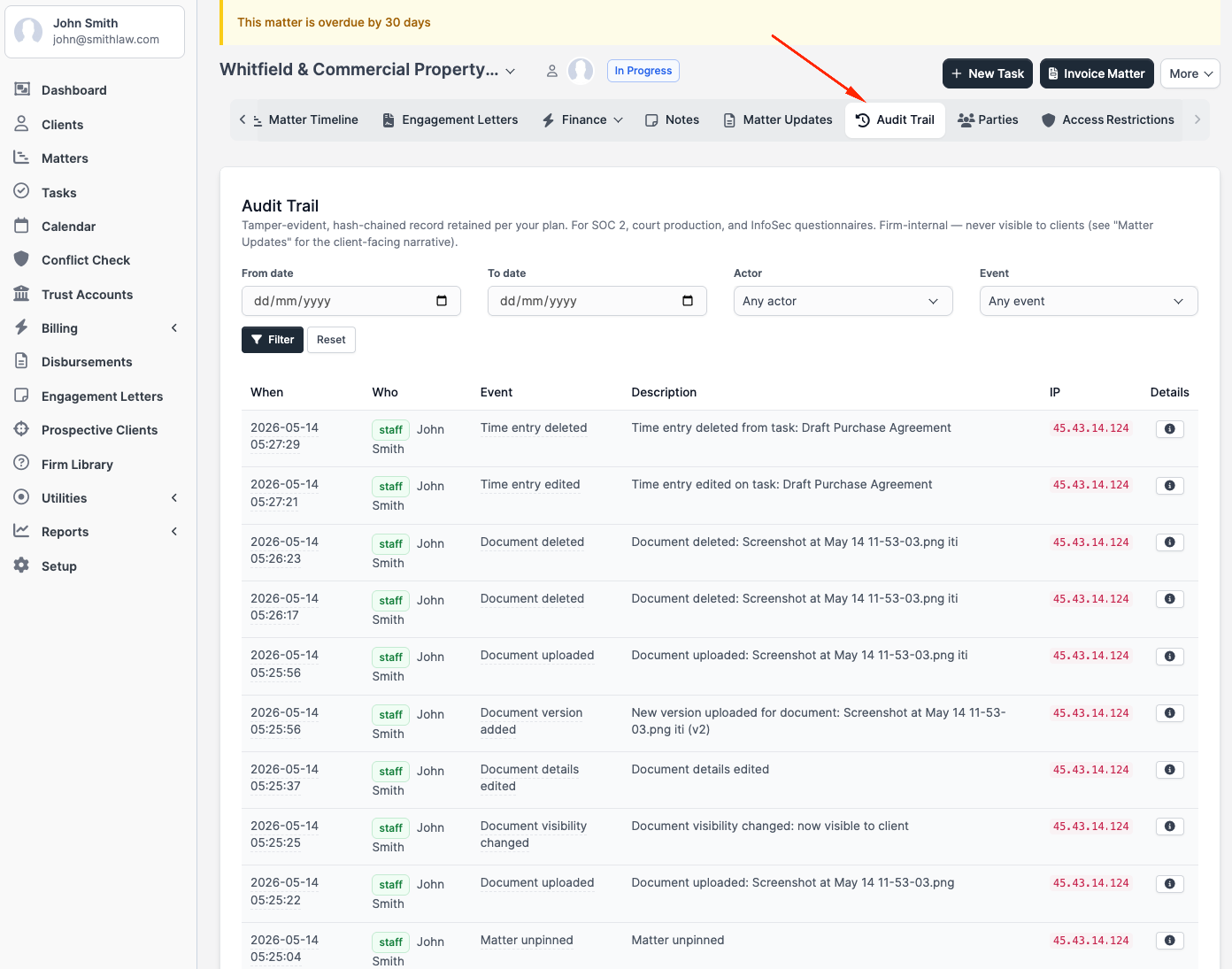Viewport: 1232px width, 969px height.
Task: Click john@smithlaw.com in the profile card
Action: click(106, 40)
